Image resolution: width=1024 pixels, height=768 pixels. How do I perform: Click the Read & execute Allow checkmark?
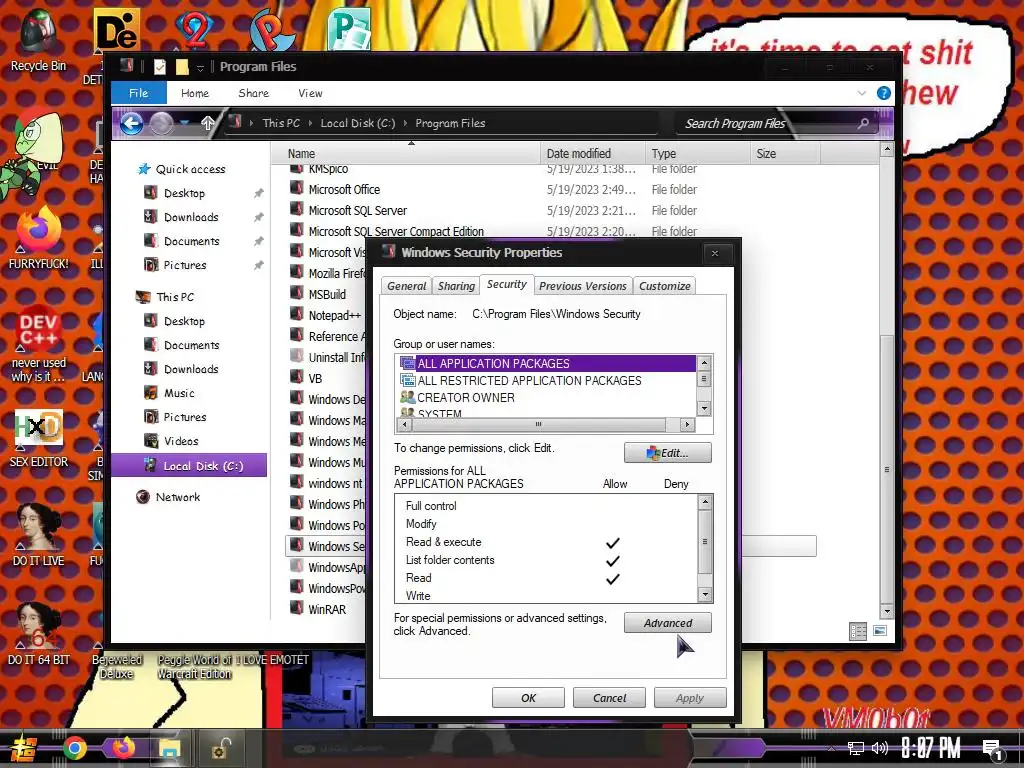pos(613,543)
